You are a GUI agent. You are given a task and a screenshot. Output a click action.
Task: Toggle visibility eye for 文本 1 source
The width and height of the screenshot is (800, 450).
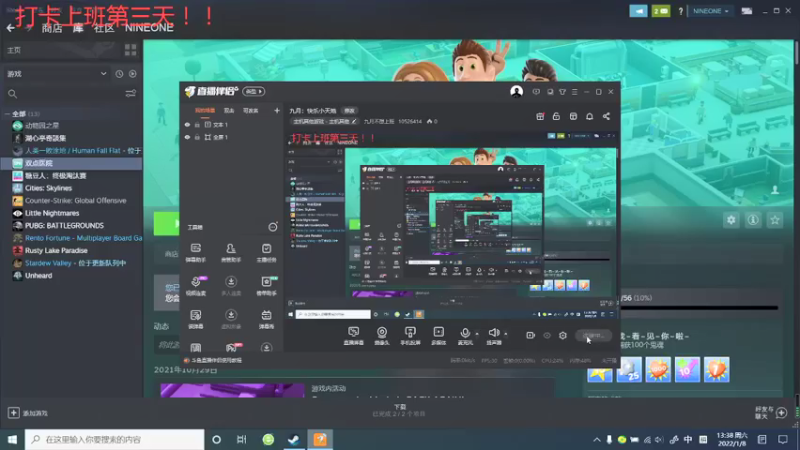click(x=187, y=124)
